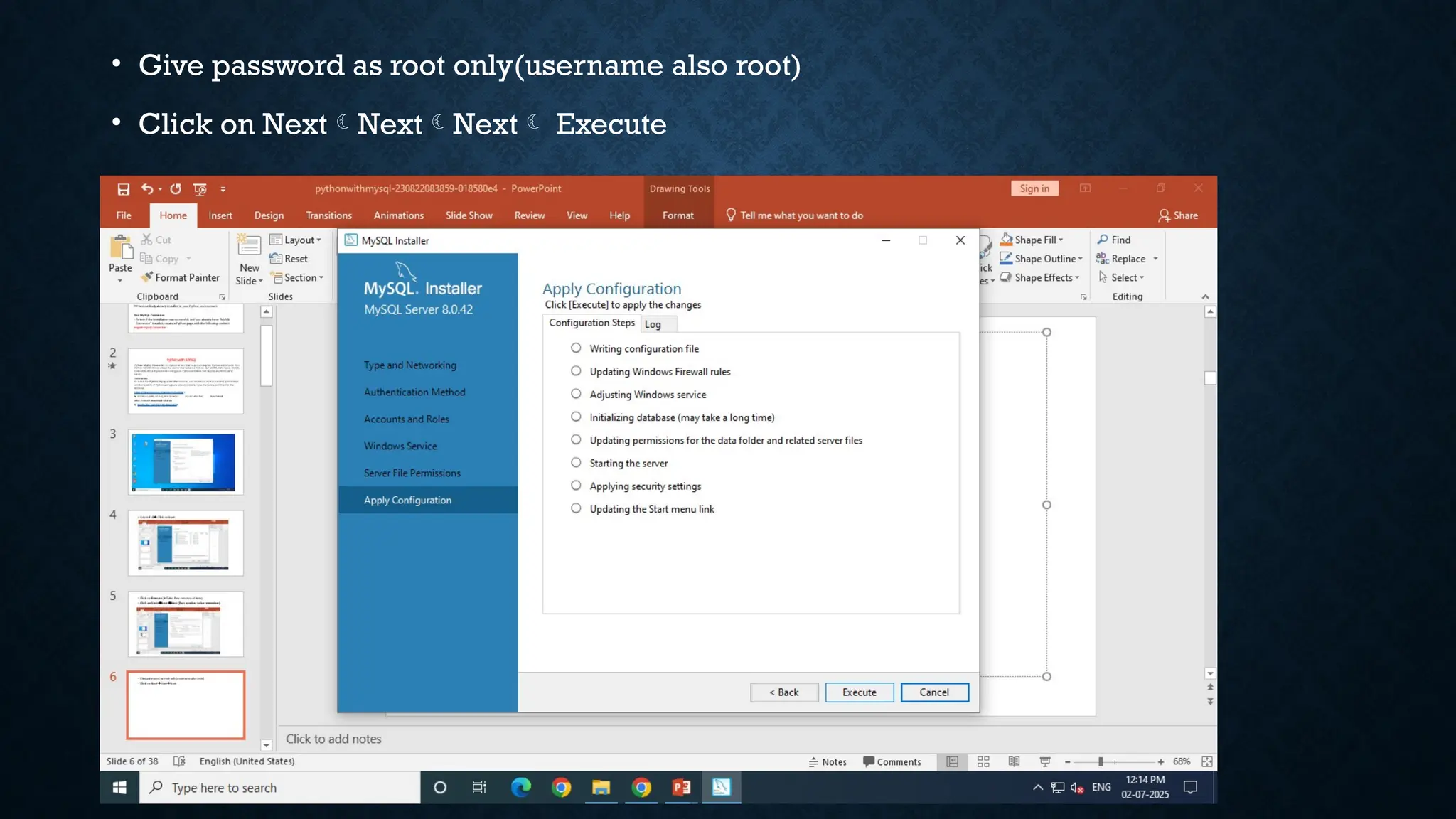
Task: Open Comments pane from status bar
Action: point(892,761)
